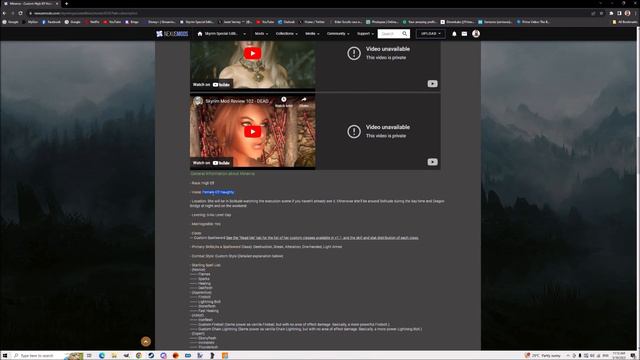This screenshot has width=640, height=360.
Task: Open Steam from the taskbar
Action: click(151, 356)
